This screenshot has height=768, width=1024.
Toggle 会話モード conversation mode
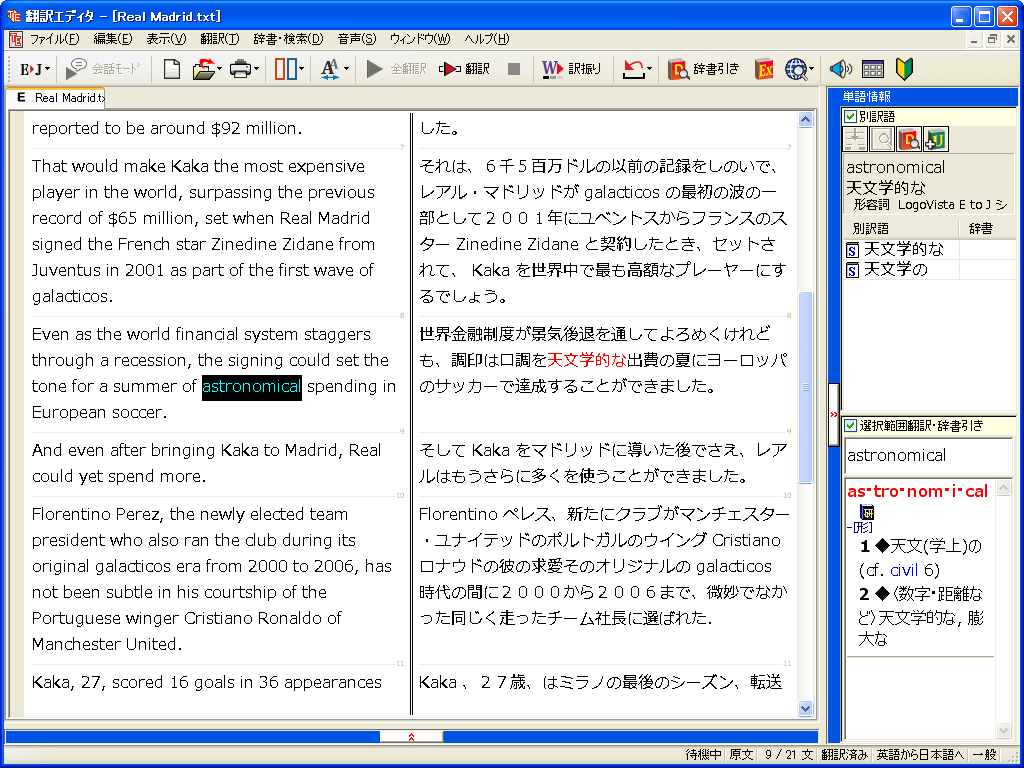(103, 69)
